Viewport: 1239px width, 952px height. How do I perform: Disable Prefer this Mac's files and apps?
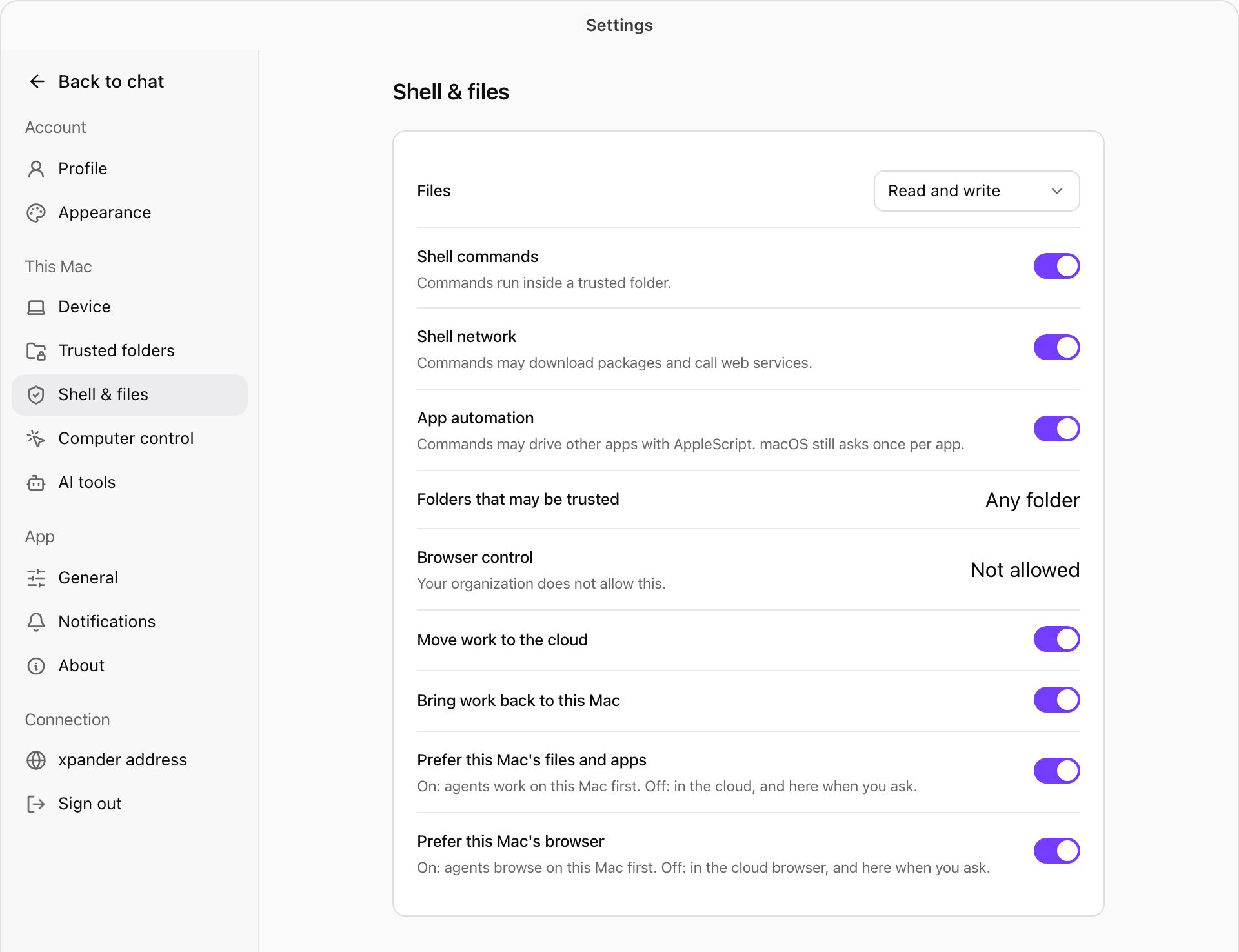pos(1056,771)
